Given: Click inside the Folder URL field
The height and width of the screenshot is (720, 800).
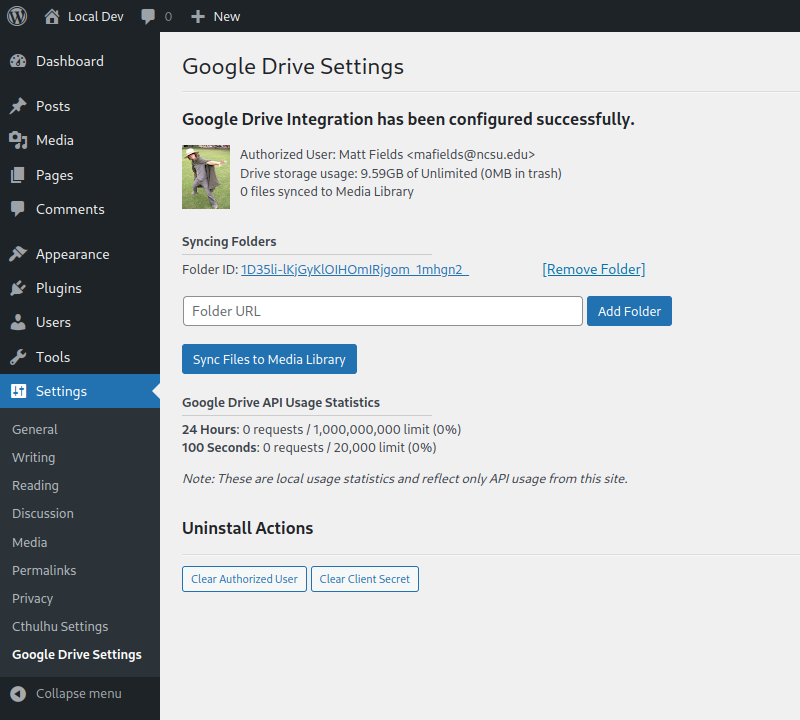Looking at the screenshot, I should tap(382, 311).
